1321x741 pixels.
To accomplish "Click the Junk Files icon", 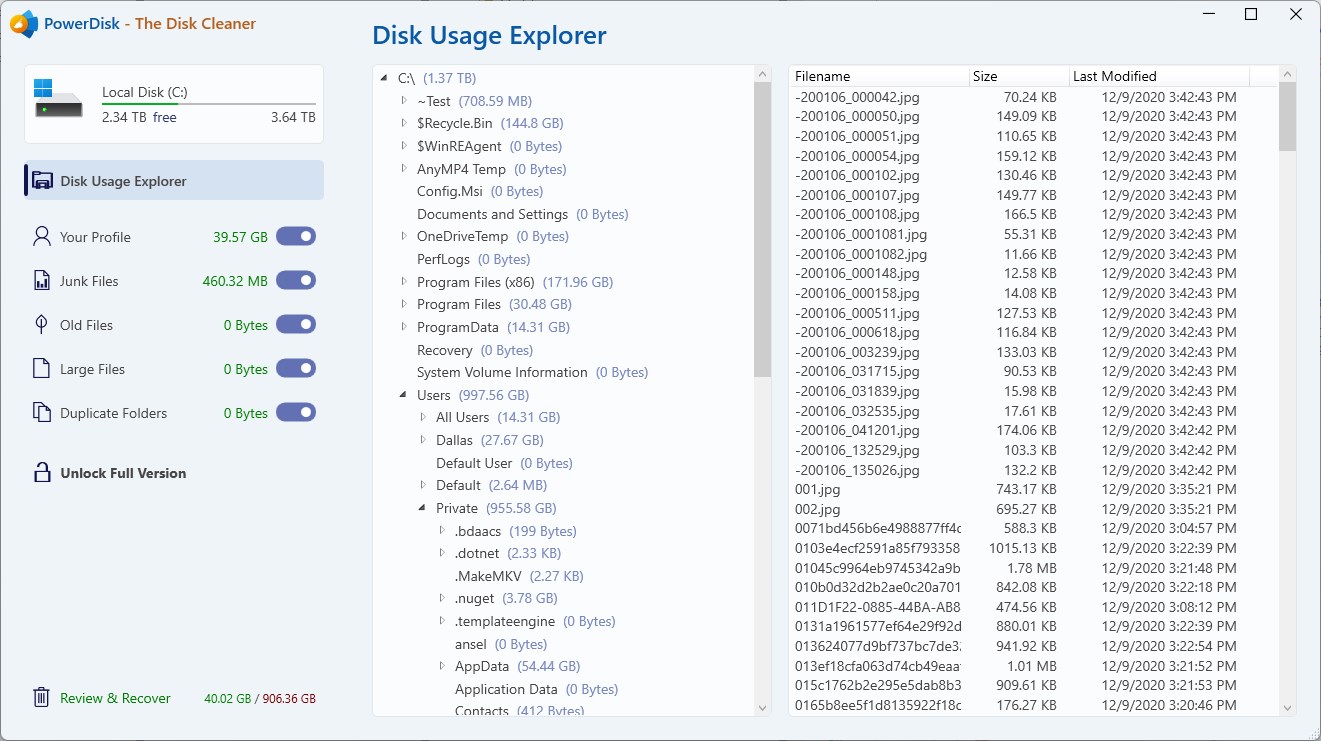I will [42, 281].
